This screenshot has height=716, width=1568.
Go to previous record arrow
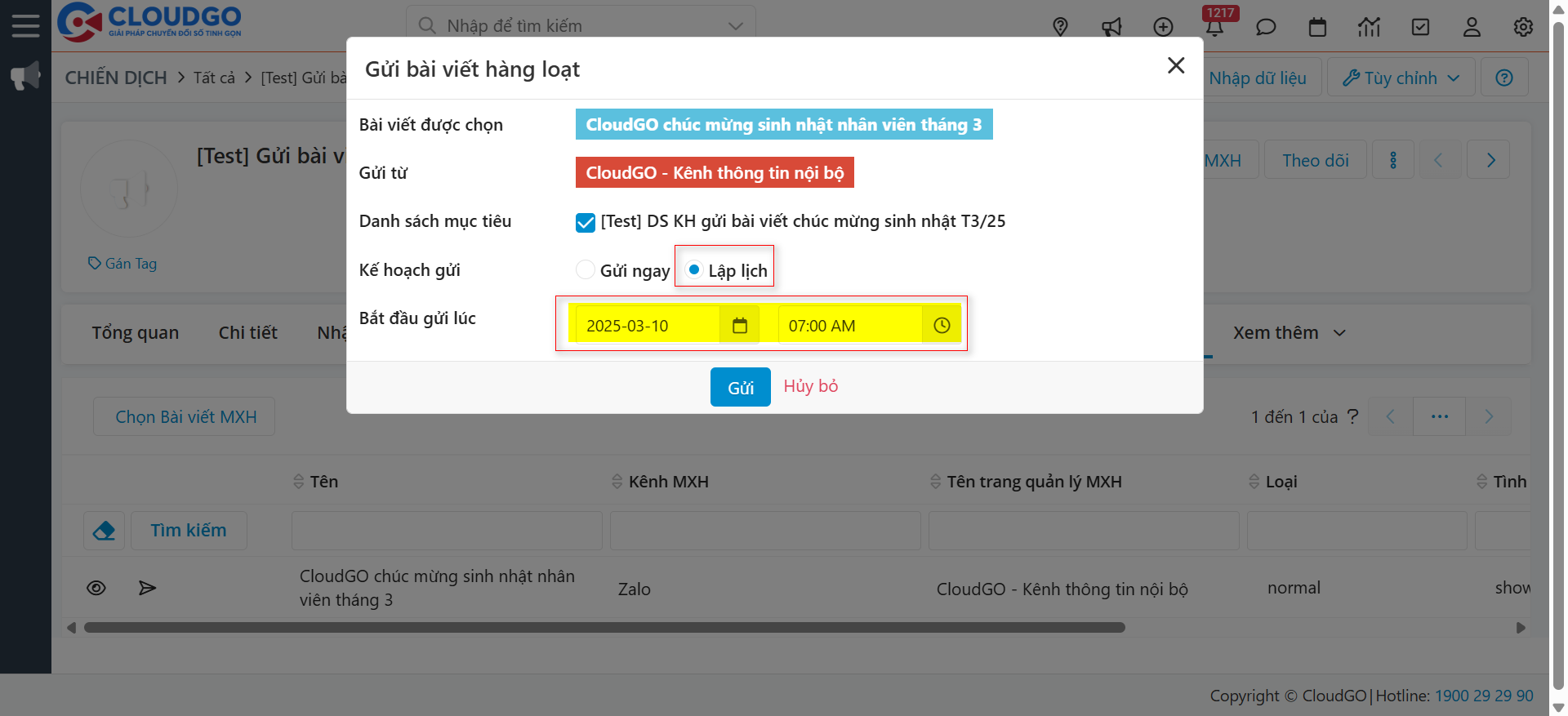coord(1438,160)
